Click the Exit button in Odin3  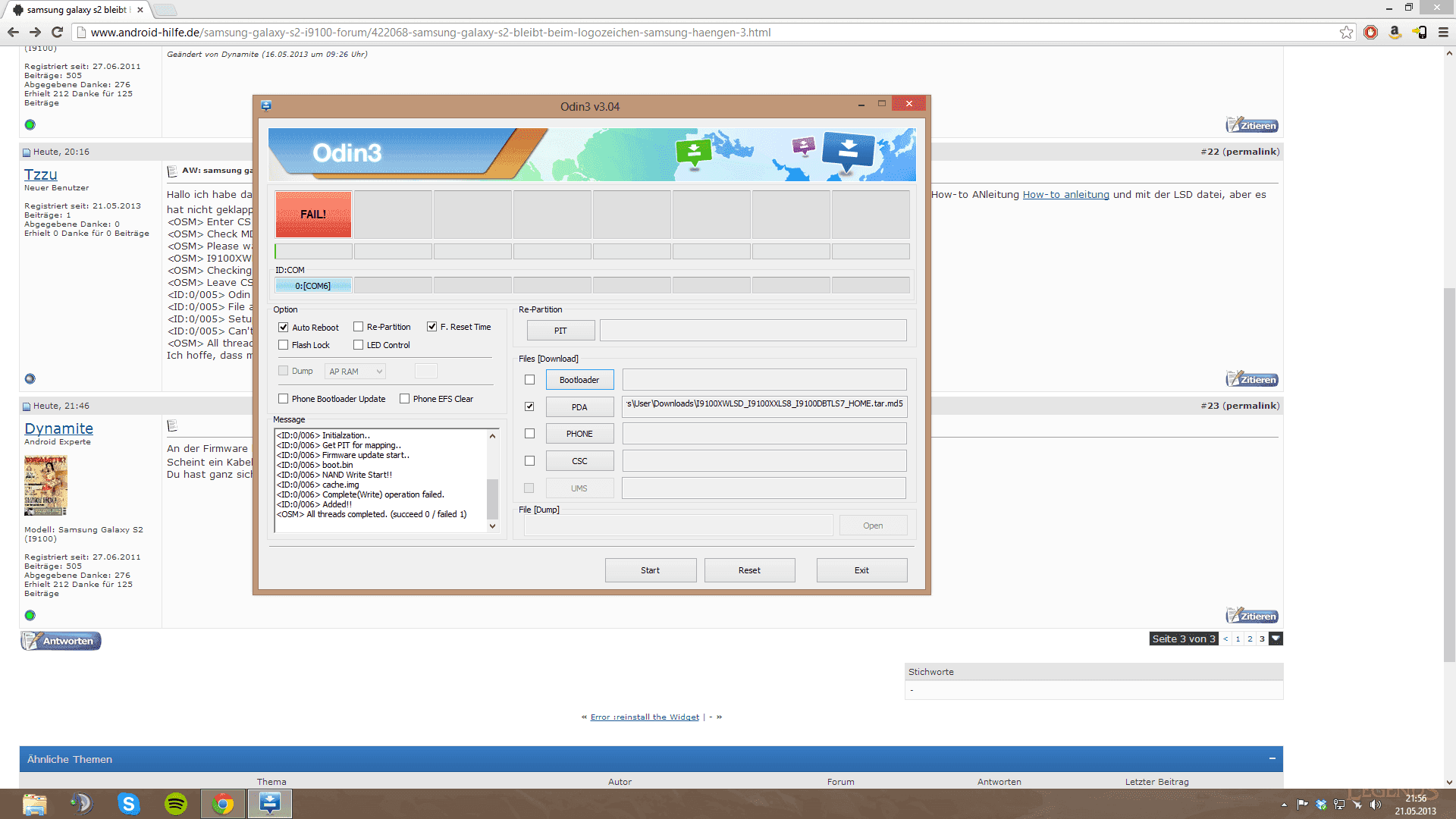(x=861, y=570)
